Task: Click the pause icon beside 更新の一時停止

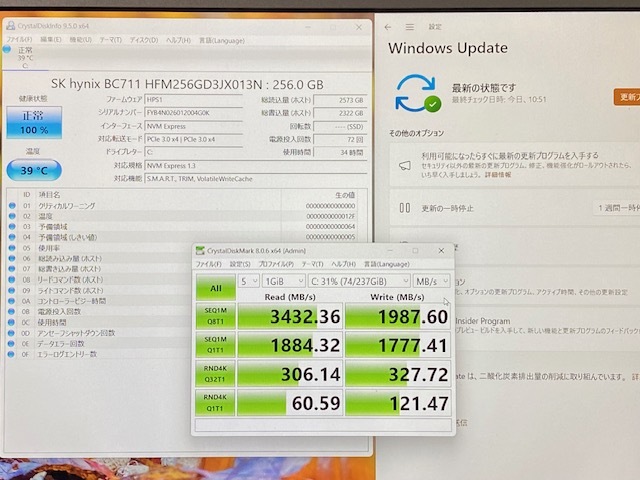Action: (404, 208)
